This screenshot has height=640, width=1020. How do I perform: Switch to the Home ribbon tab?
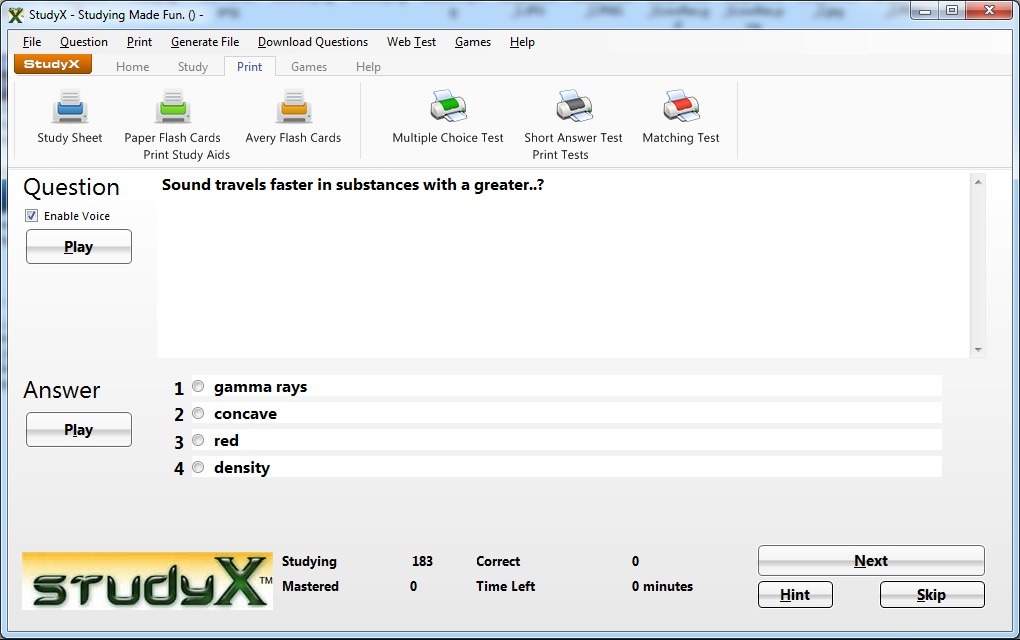pos(133,66)
